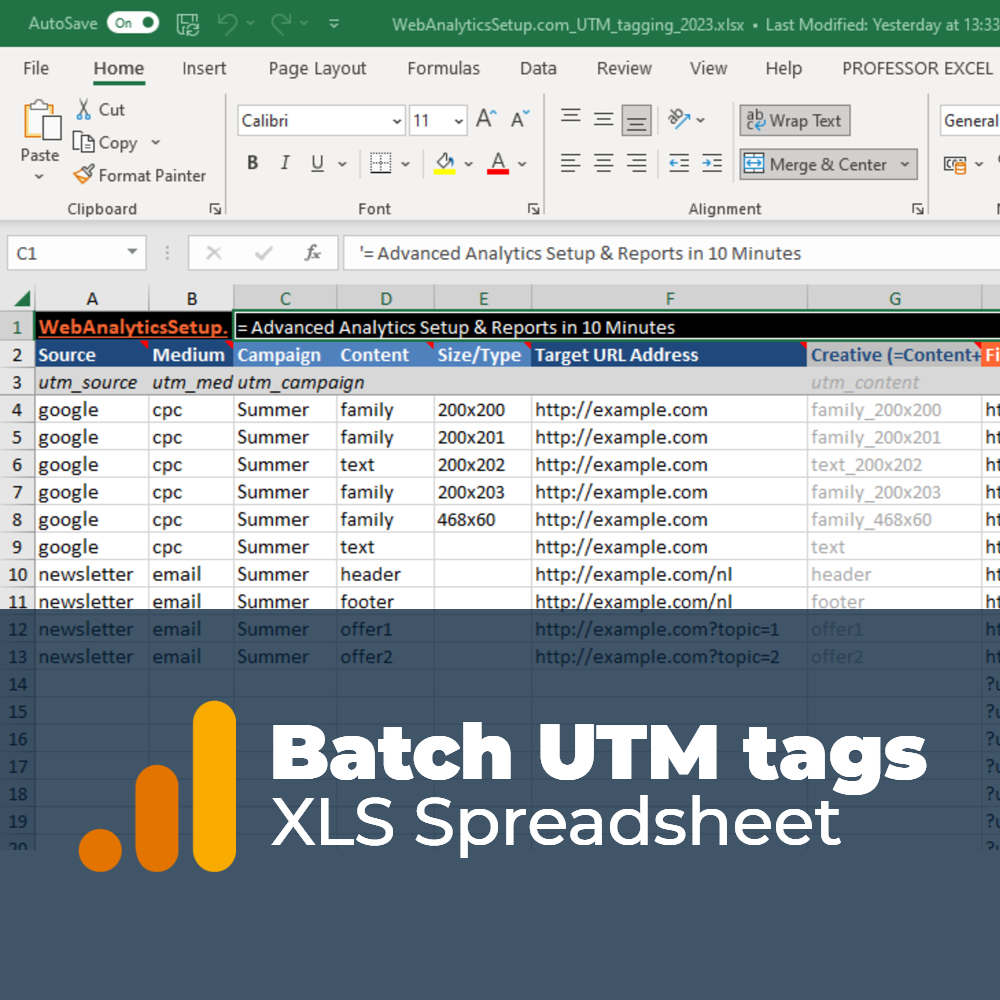The width and height of the screenshot is (1000, 1000).
Task: Open the Alignment dialog launcher
Action: click(x=917, y=209)
